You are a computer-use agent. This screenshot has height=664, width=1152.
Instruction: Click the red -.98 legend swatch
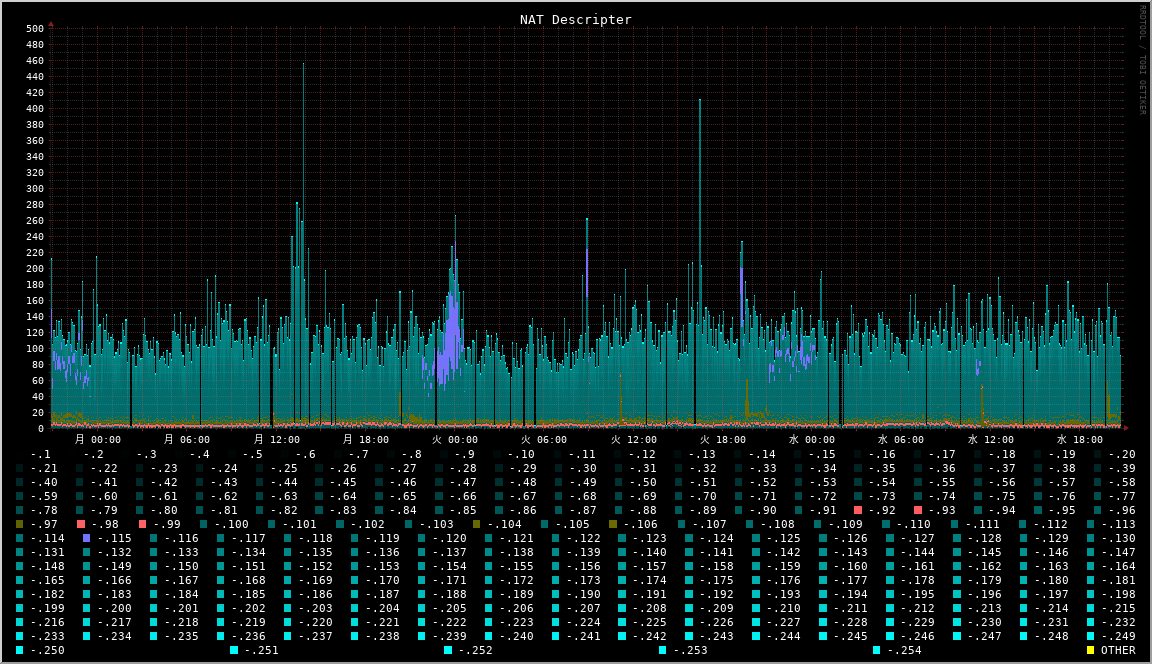tap(81, 524)
